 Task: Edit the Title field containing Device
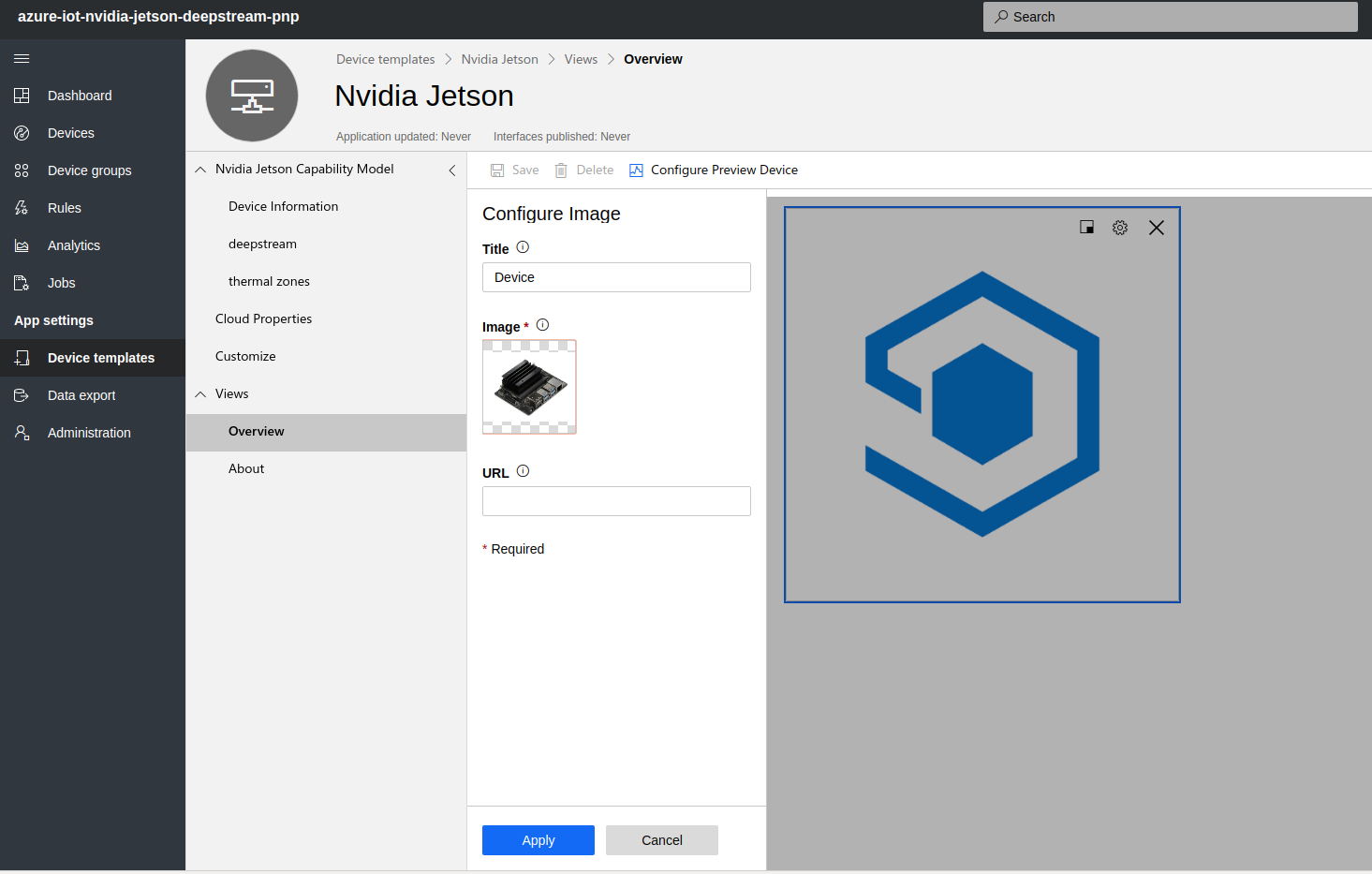[616, 277]
